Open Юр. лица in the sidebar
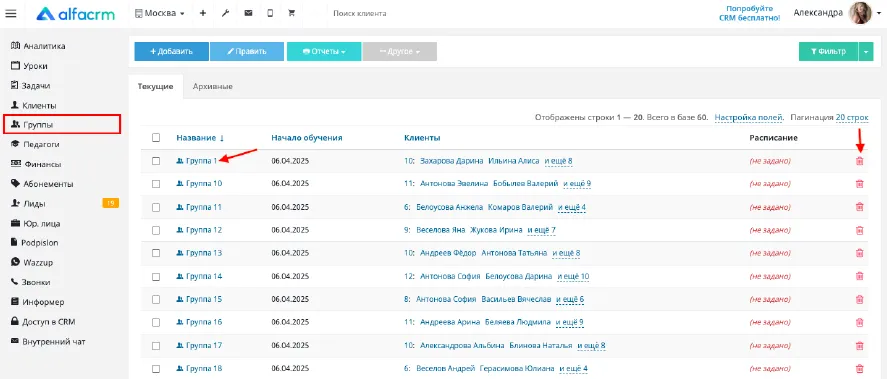 (x=35, y=223)
